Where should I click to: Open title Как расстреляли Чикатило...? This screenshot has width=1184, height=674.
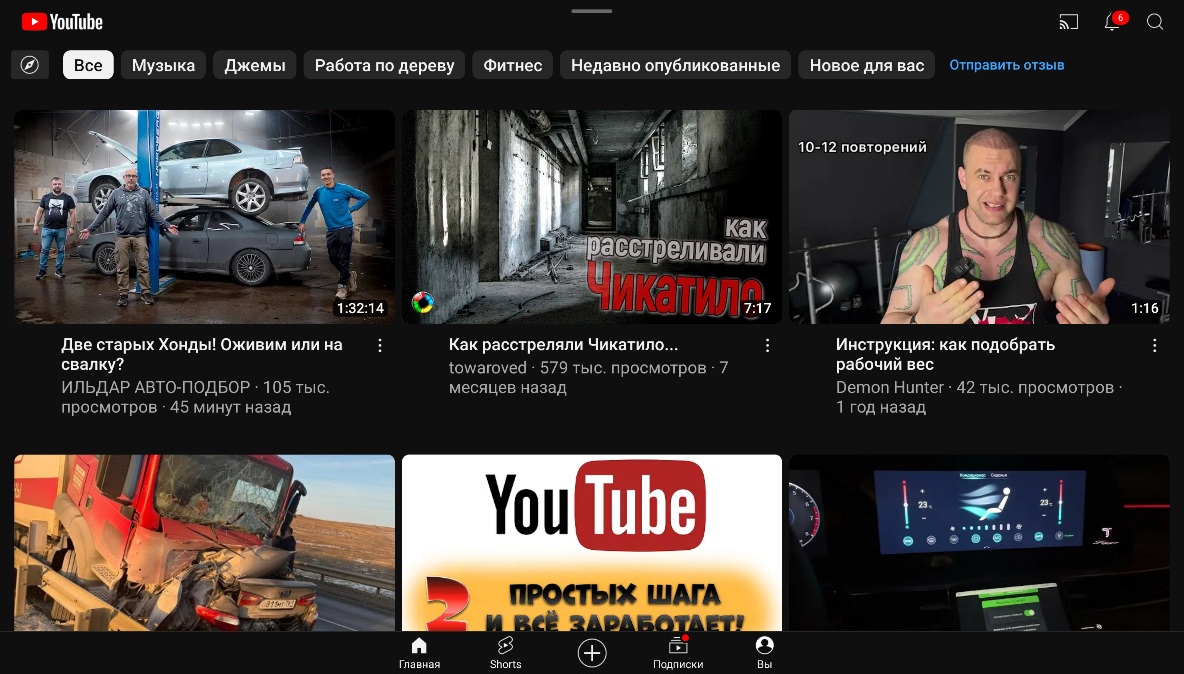(563, 345)
